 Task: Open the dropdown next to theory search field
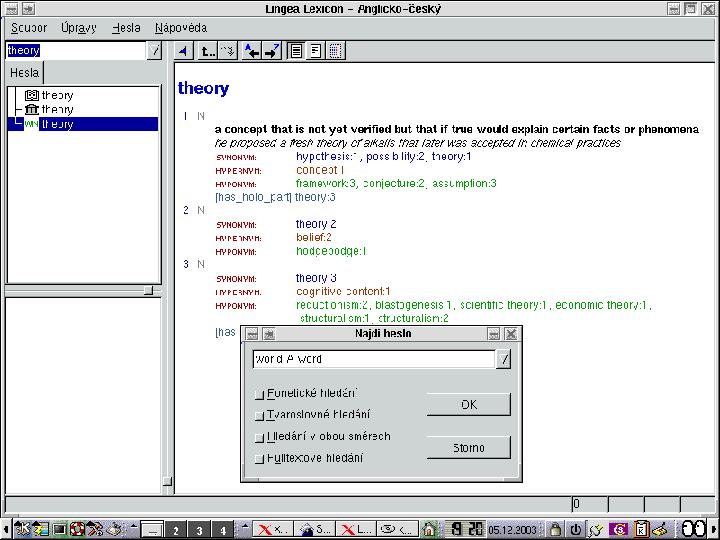pyautogui.click(x=155, y=50)
